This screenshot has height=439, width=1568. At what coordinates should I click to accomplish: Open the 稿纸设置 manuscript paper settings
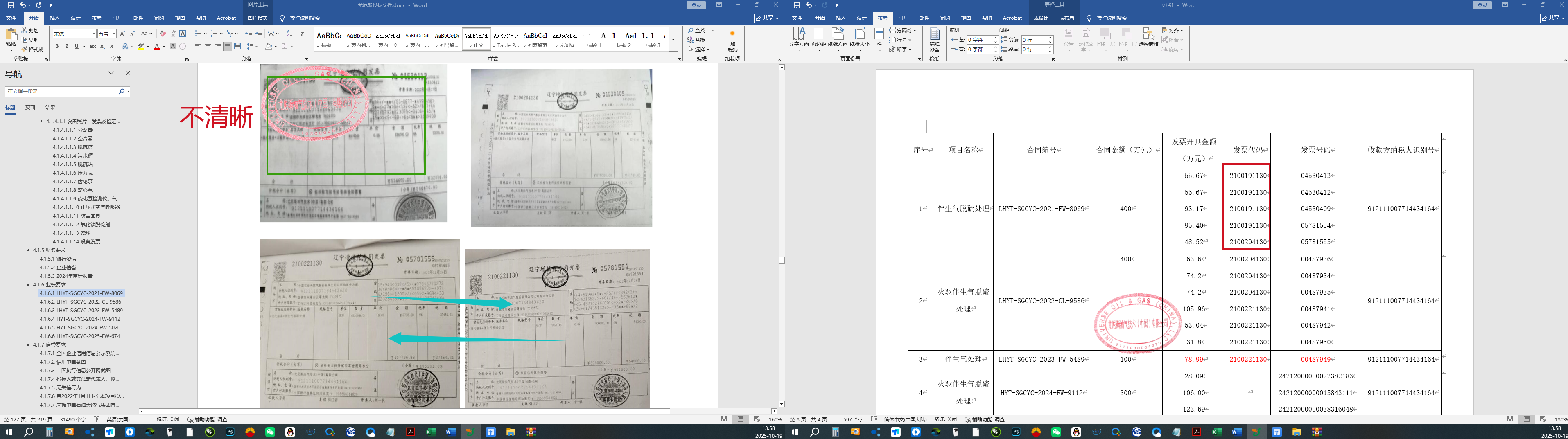point(934,40)
